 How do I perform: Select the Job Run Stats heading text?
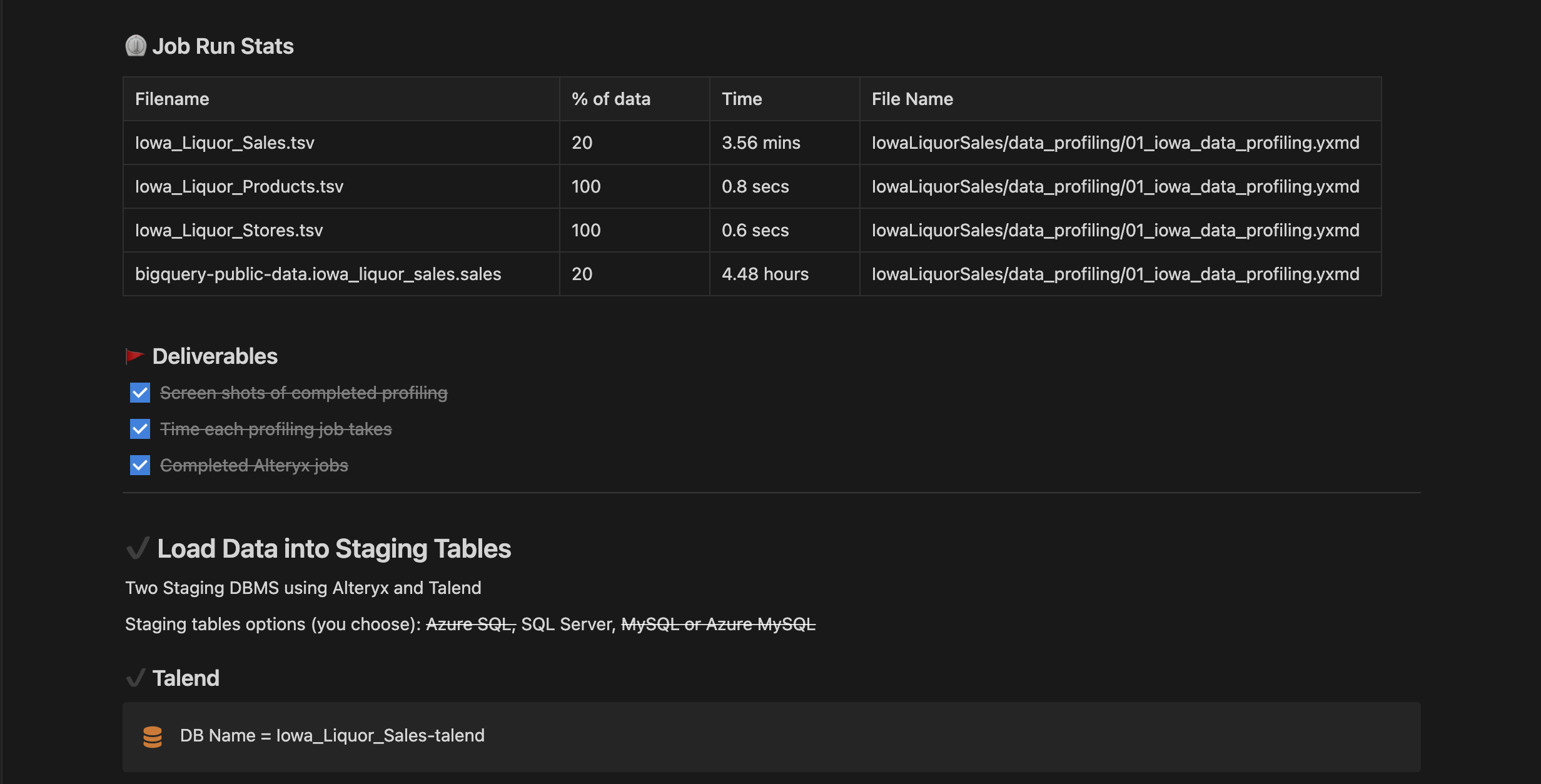224,46
